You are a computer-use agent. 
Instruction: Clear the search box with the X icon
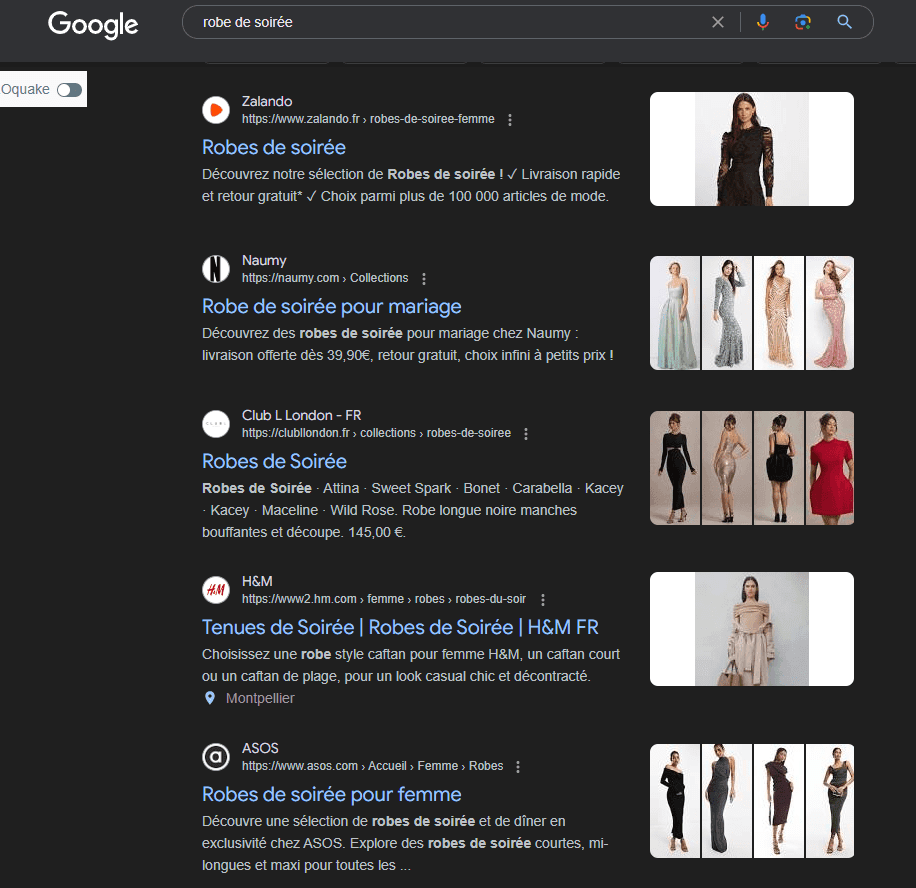(718, 22)
